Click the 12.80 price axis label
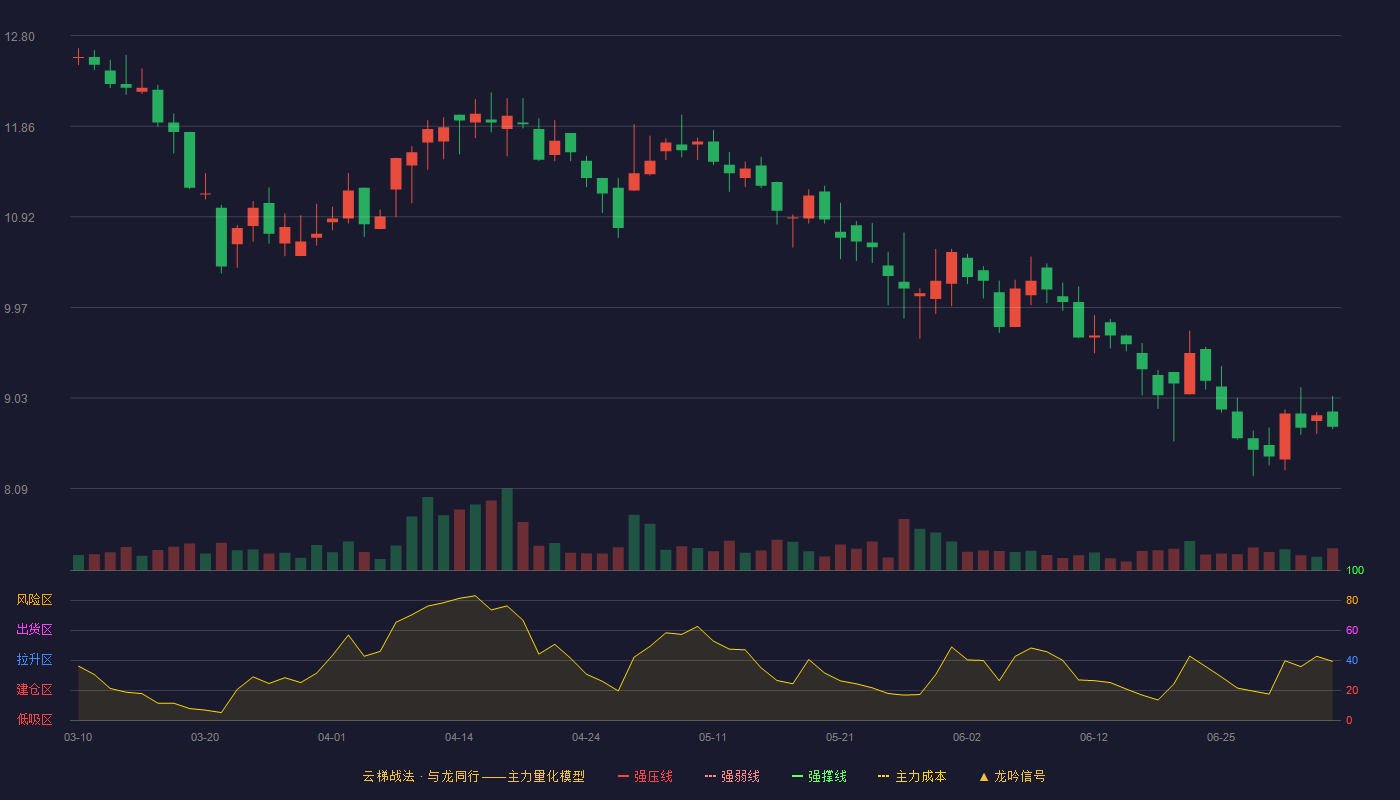The width and height of the screenshot is (1400, 800). point(20,37)
